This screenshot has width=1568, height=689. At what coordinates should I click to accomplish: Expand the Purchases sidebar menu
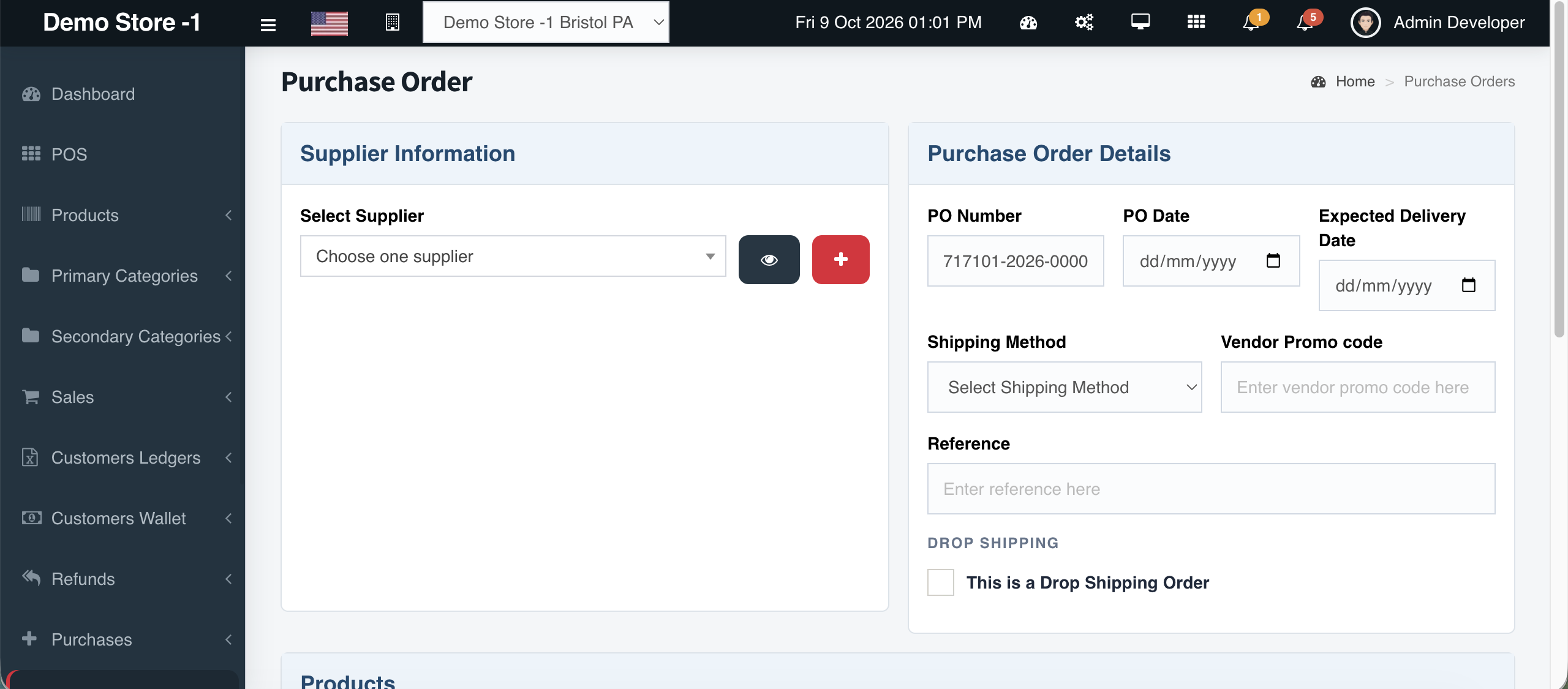pos(123,639)
